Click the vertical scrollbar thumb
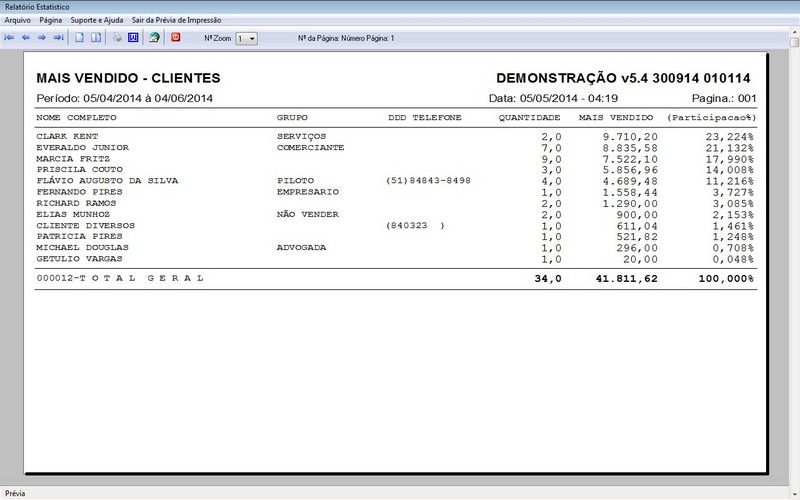Viewport: 800px width, 500px height. pos(794,42)
